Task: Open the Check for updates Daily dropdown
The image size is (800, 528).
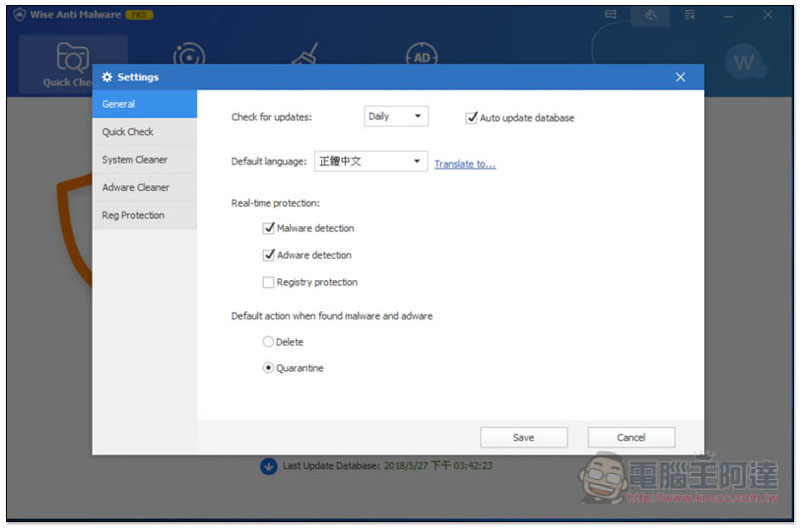Action: [396, 116]
